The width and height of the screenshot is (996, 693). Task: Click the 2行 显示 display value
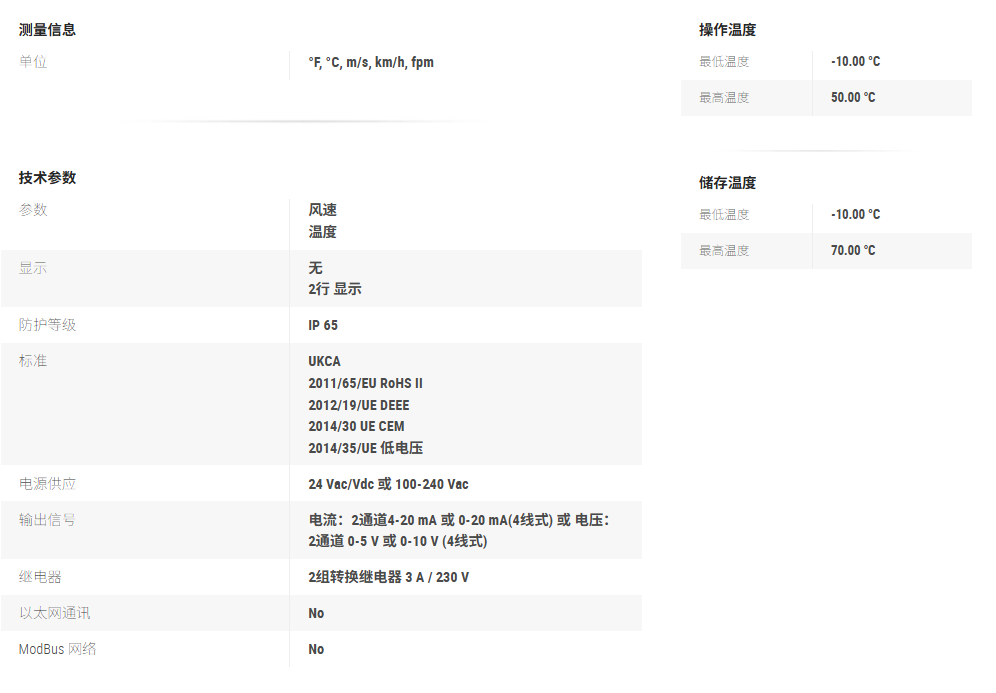point(334,289)
